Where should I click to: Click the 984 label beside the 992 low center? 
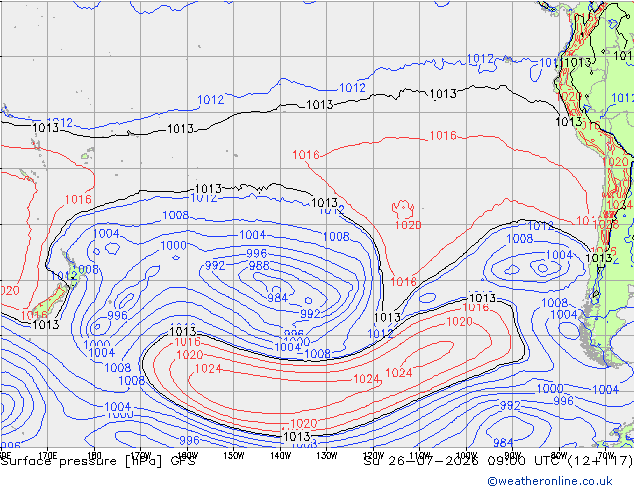tap(277, 298)
